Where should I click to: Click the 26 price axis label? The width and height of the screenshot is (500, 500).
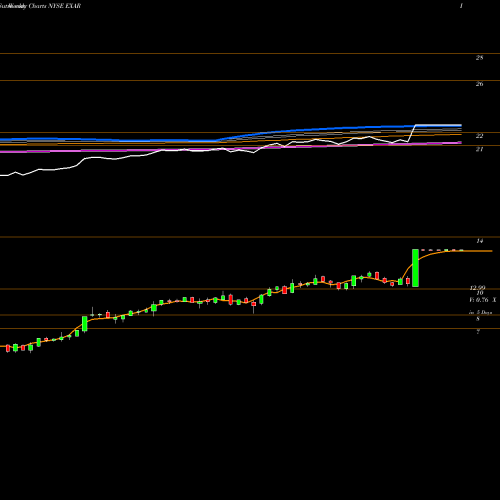click(x=479, y=84)
